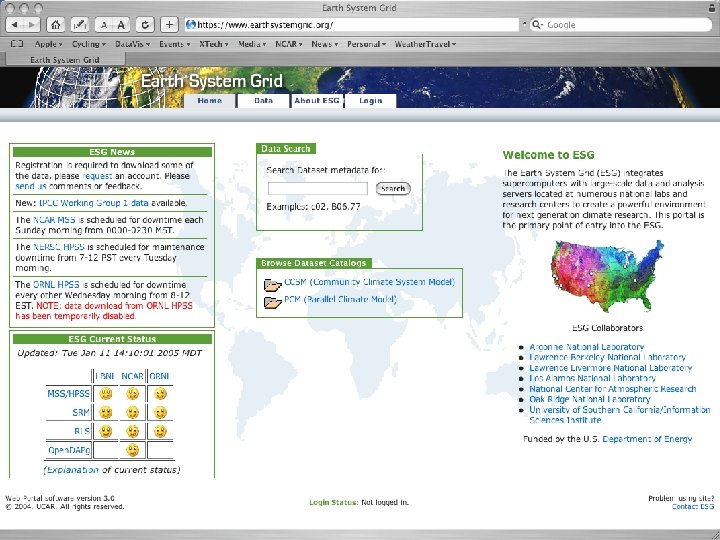Click the Google search field

[620, 25]
